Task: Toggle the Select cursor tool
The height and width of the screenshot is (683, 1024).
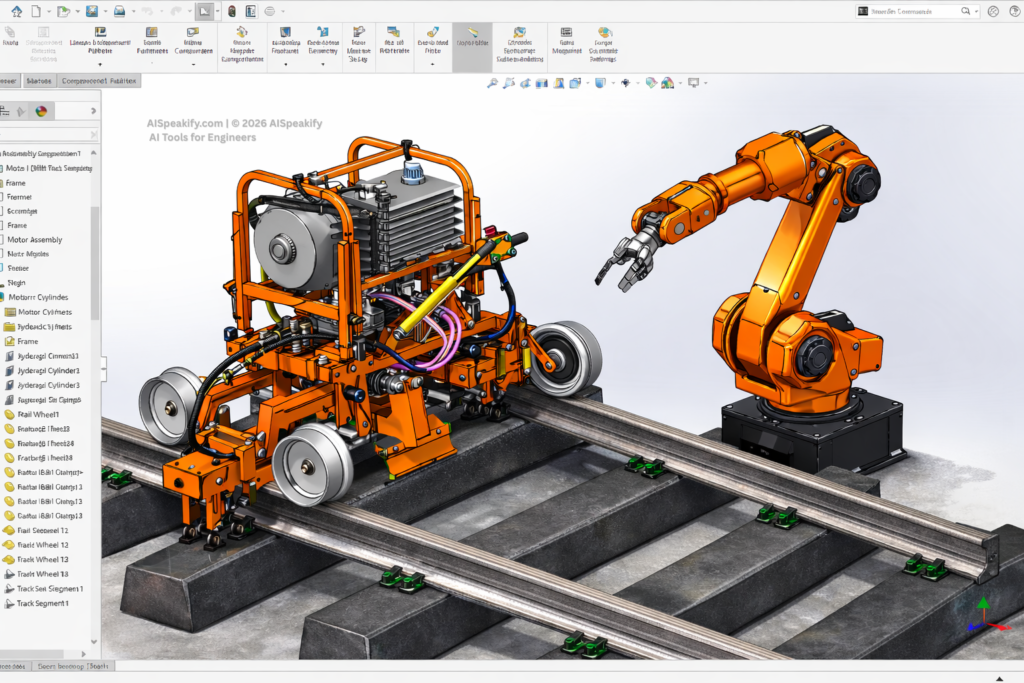Action: [x=204, y=11]
